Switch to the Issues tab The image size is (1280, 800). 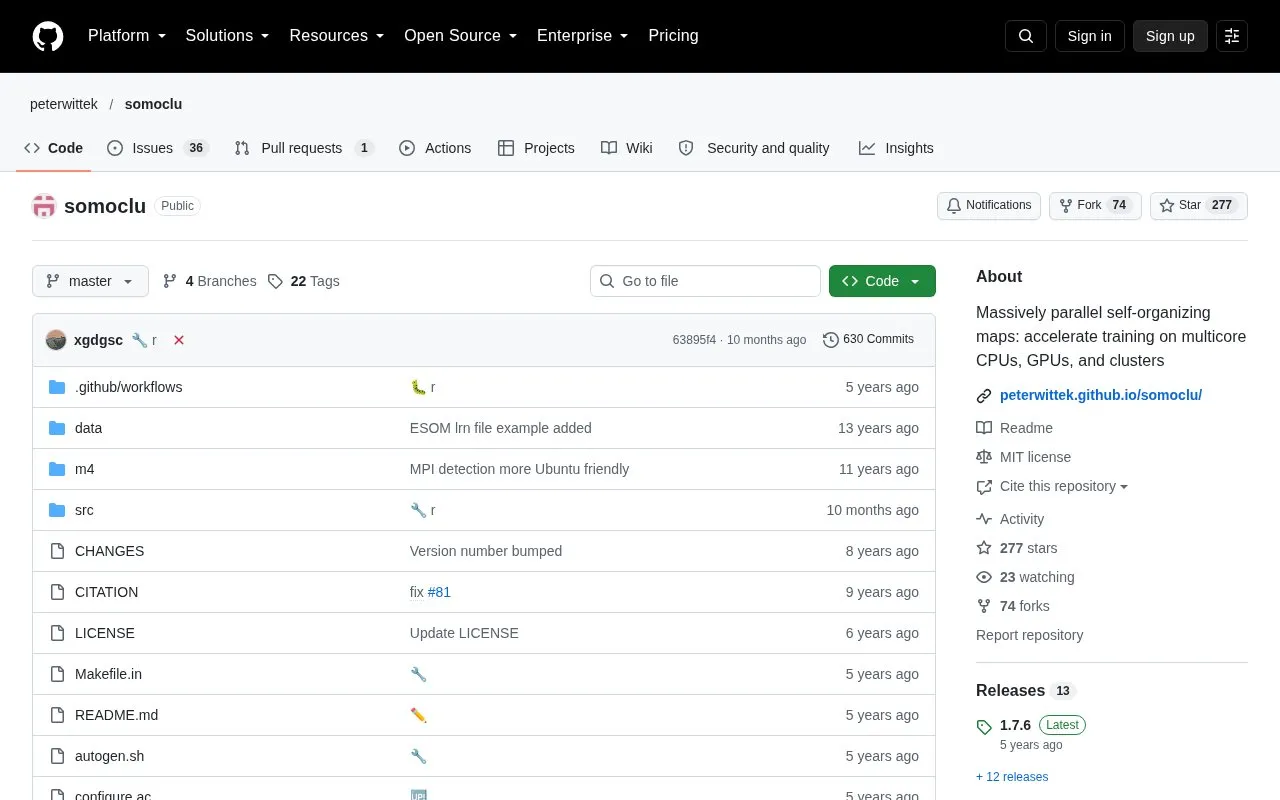pos(157,148)
